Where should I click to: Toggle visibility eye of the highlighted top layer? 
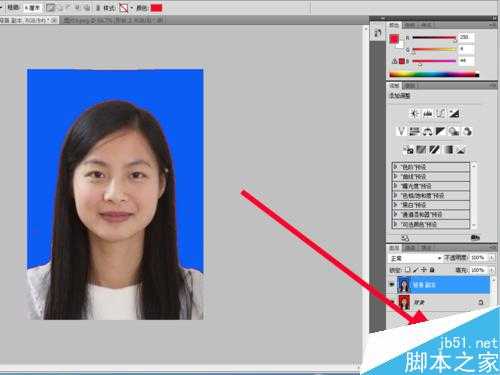click(x=392, y=285)
